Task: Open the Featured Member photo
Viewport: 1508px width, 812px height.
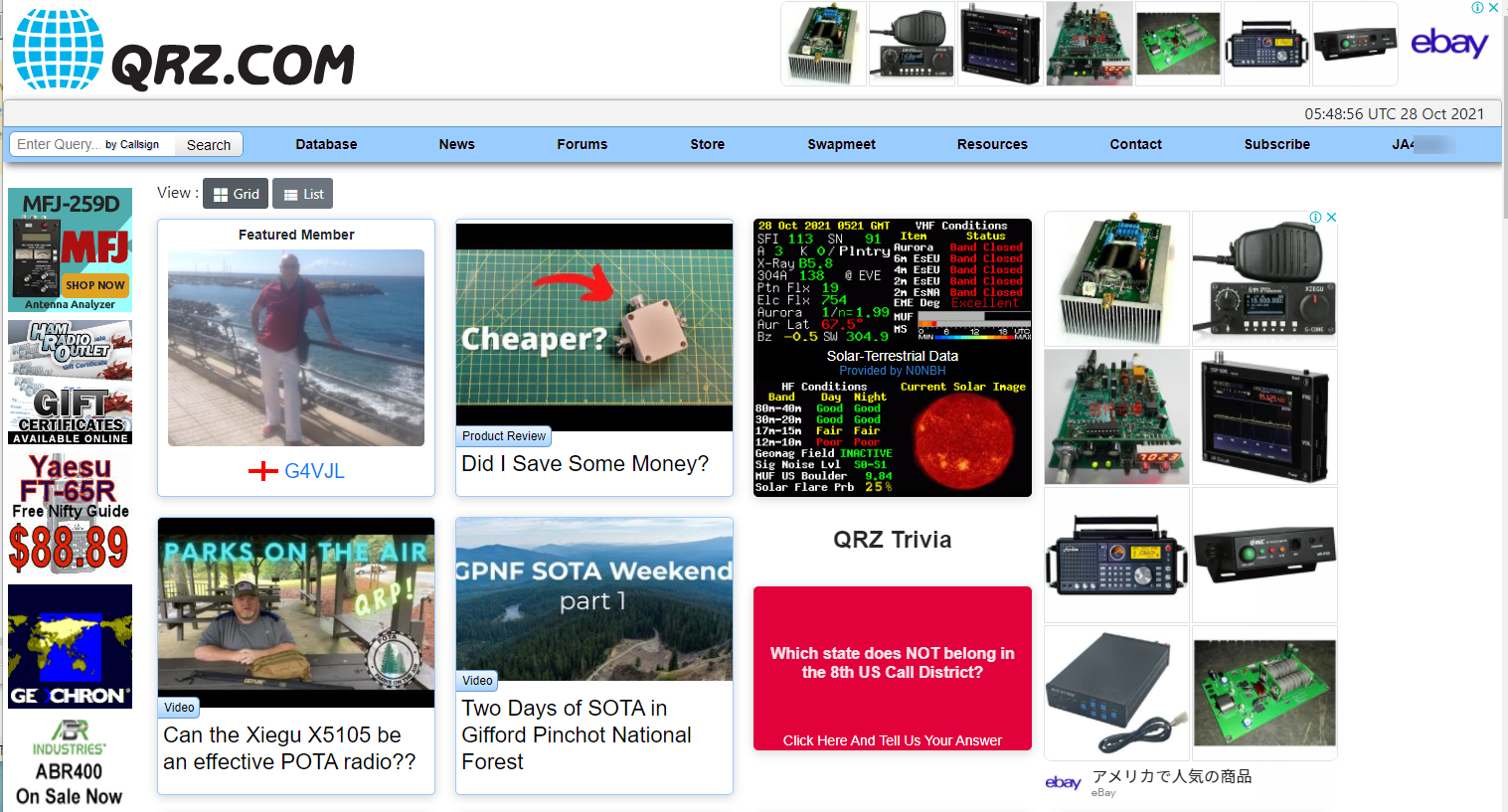Action: tap(296, 348)
